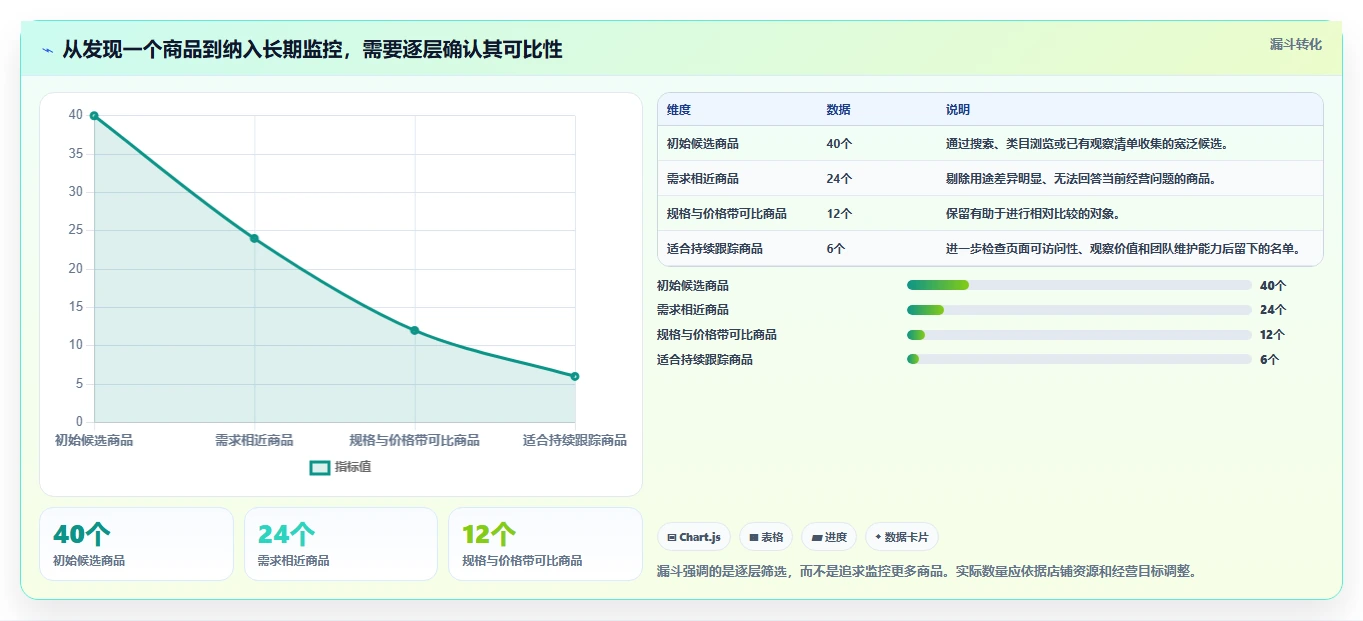The height and width of the screenshot is (621, 1363).
Task: Click x-axis label 适合持续跟踪商品
Action: 575,440
